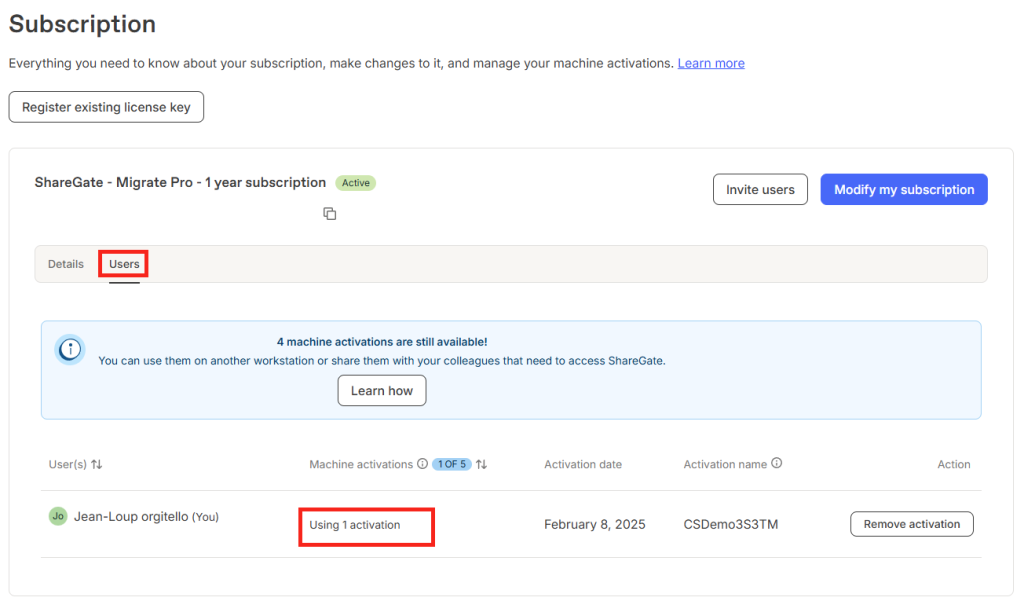The width and height of the screenshot is (1024, 601).
Task: Click the green Active status badge
Action: click(356, 183)
